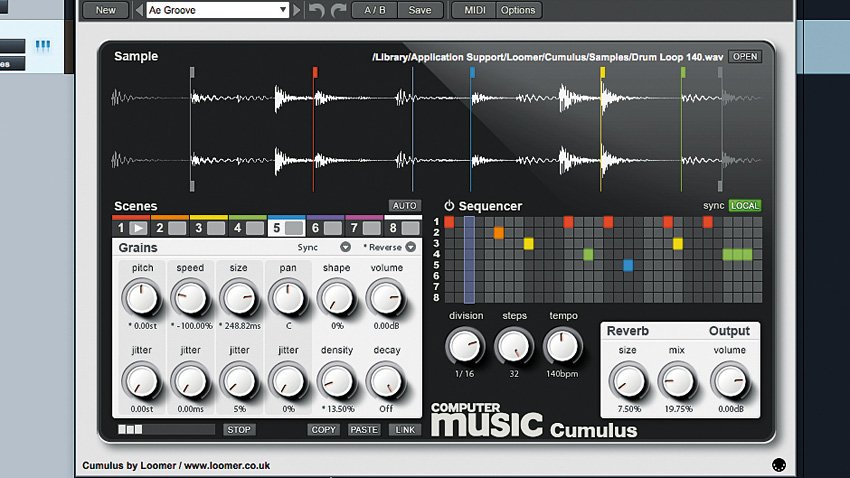Screen dimensions: 850x478
Task: Advance to the next preset with right arrow
Action: 297,10
